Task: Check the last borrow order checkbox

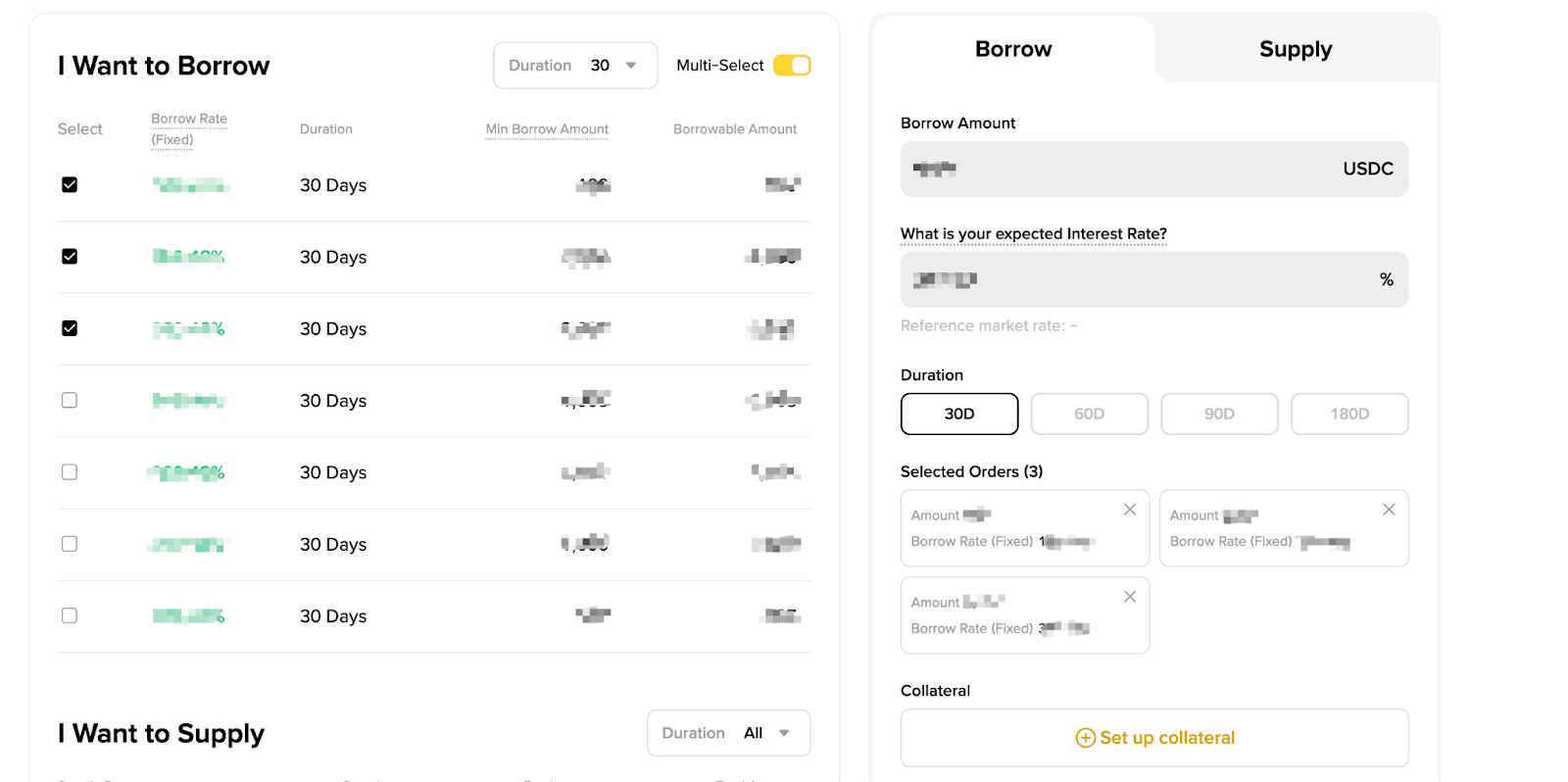Action: [x=70, y=616]
